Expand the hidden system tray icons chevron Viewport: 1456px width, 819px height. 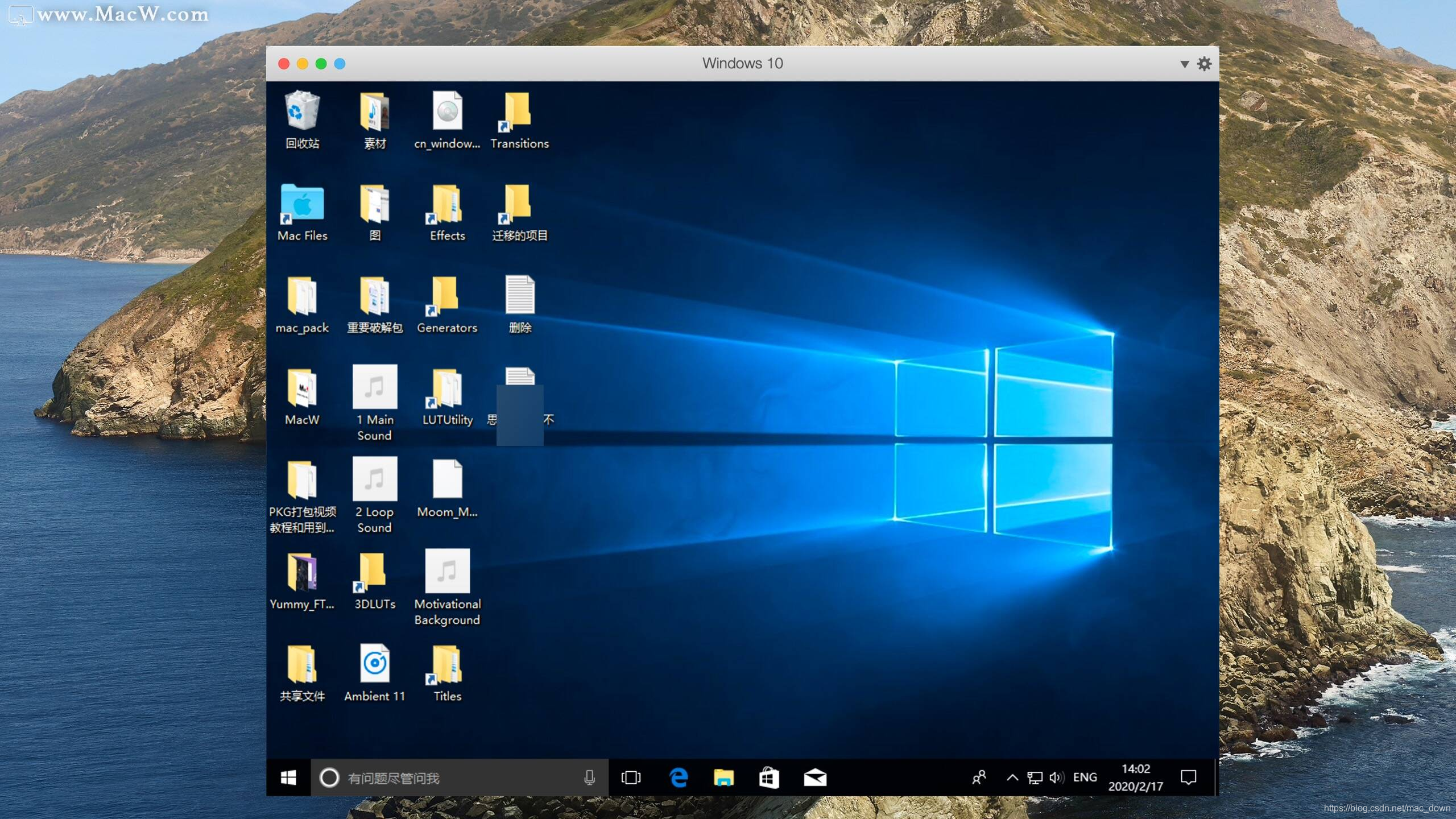1012,777
